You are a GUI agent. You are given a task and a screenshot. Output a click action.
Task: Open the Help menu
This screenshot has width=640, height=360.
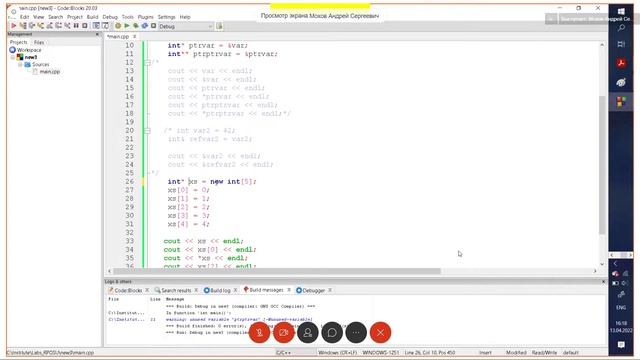[185, 17]
